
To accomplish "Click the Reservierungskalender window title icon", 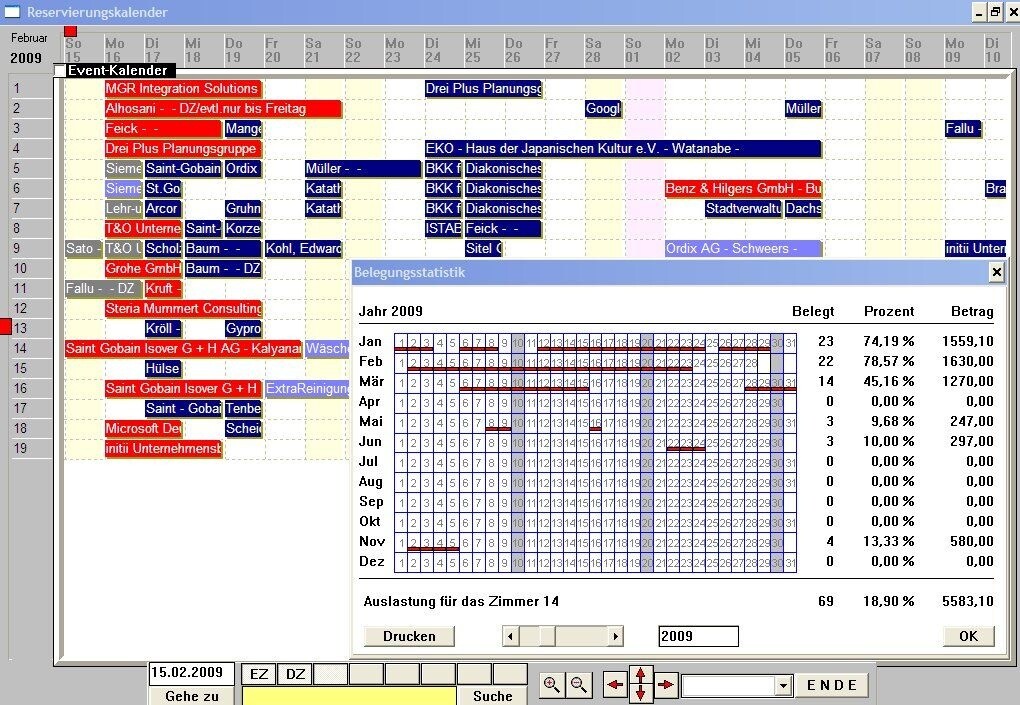I will tap(12, 12).
